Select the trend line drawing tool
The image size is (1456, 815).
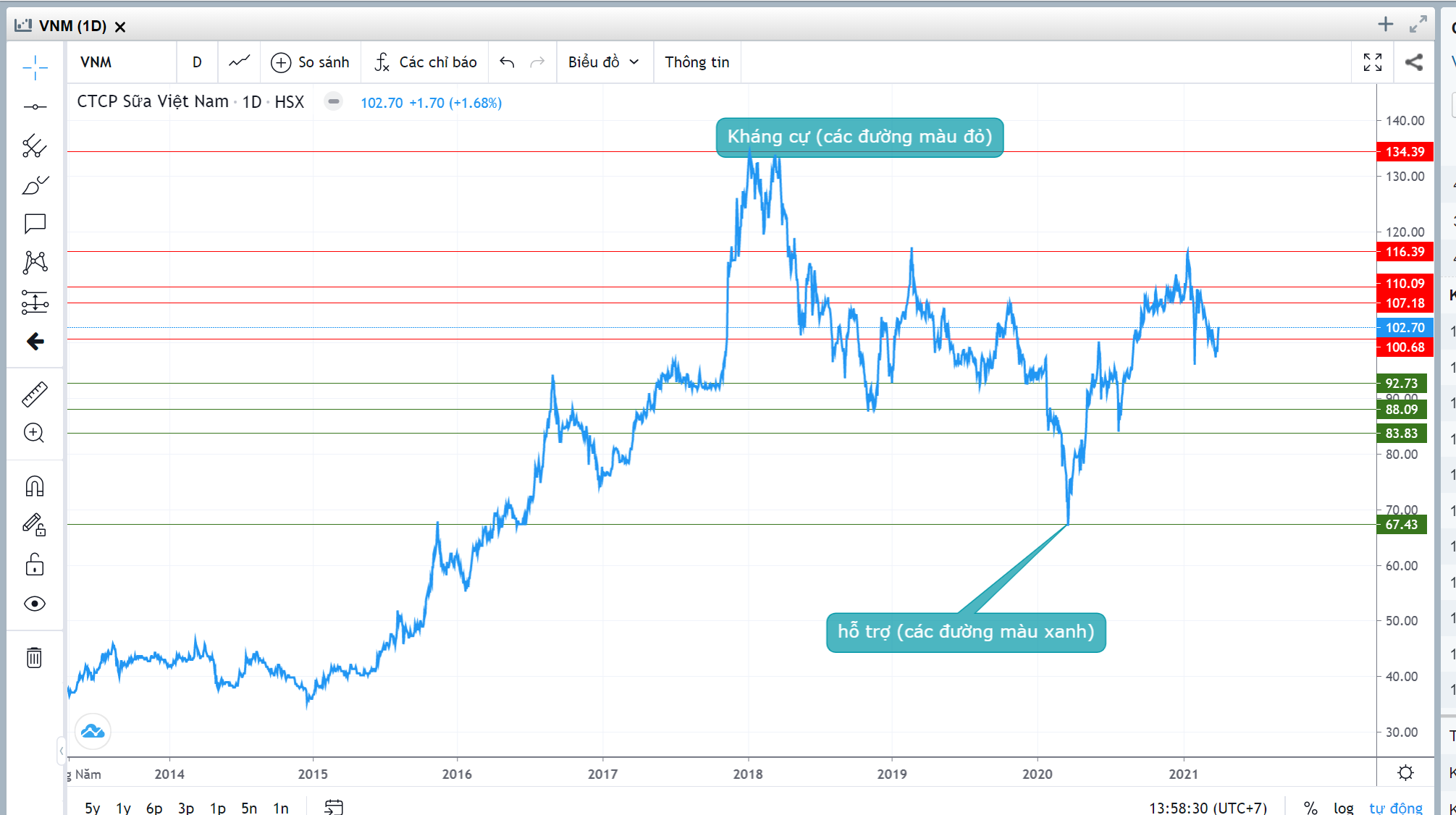pos(35,107)
